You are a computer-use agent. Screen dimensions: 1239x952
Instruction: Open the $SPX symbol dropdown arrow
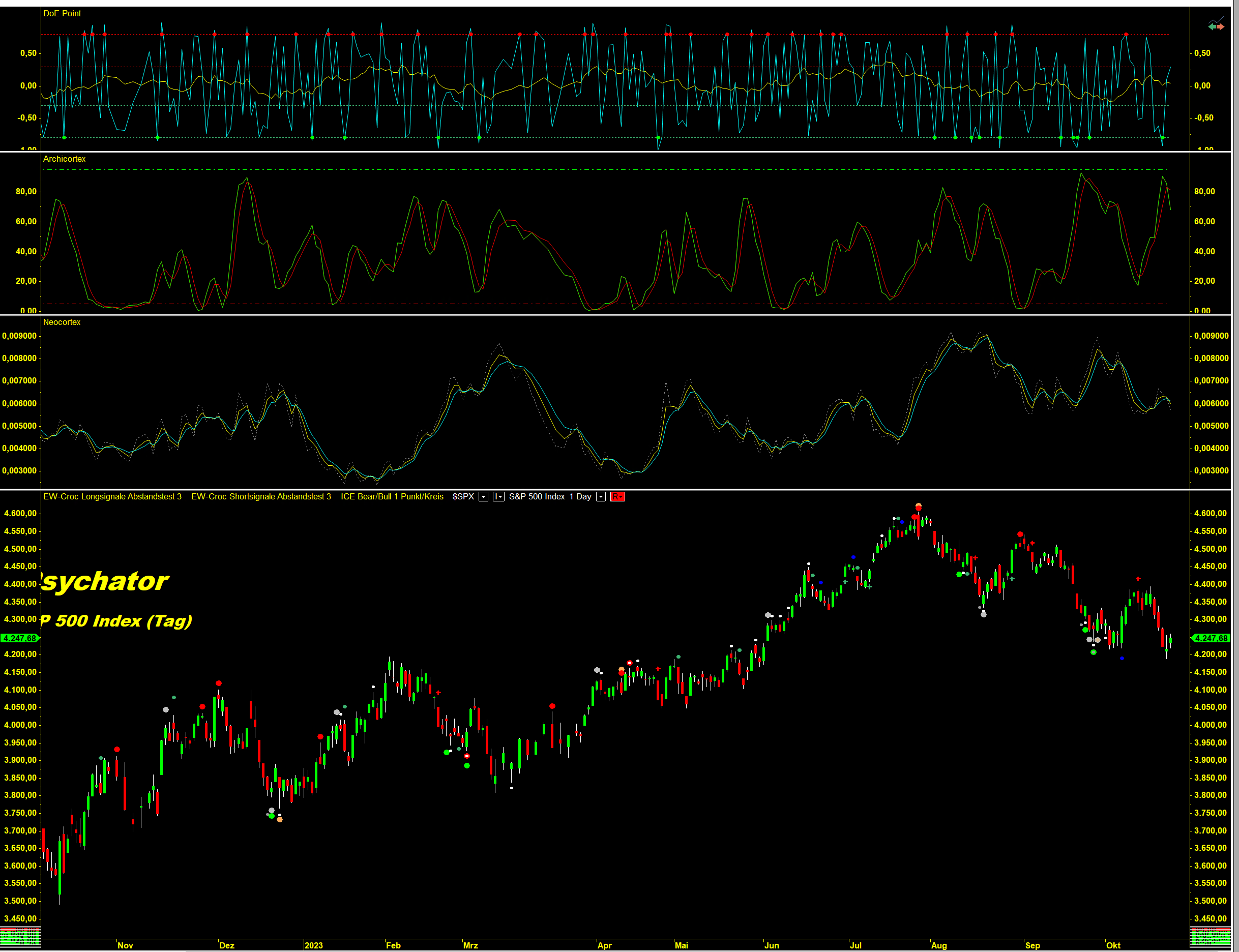[484, 497]
